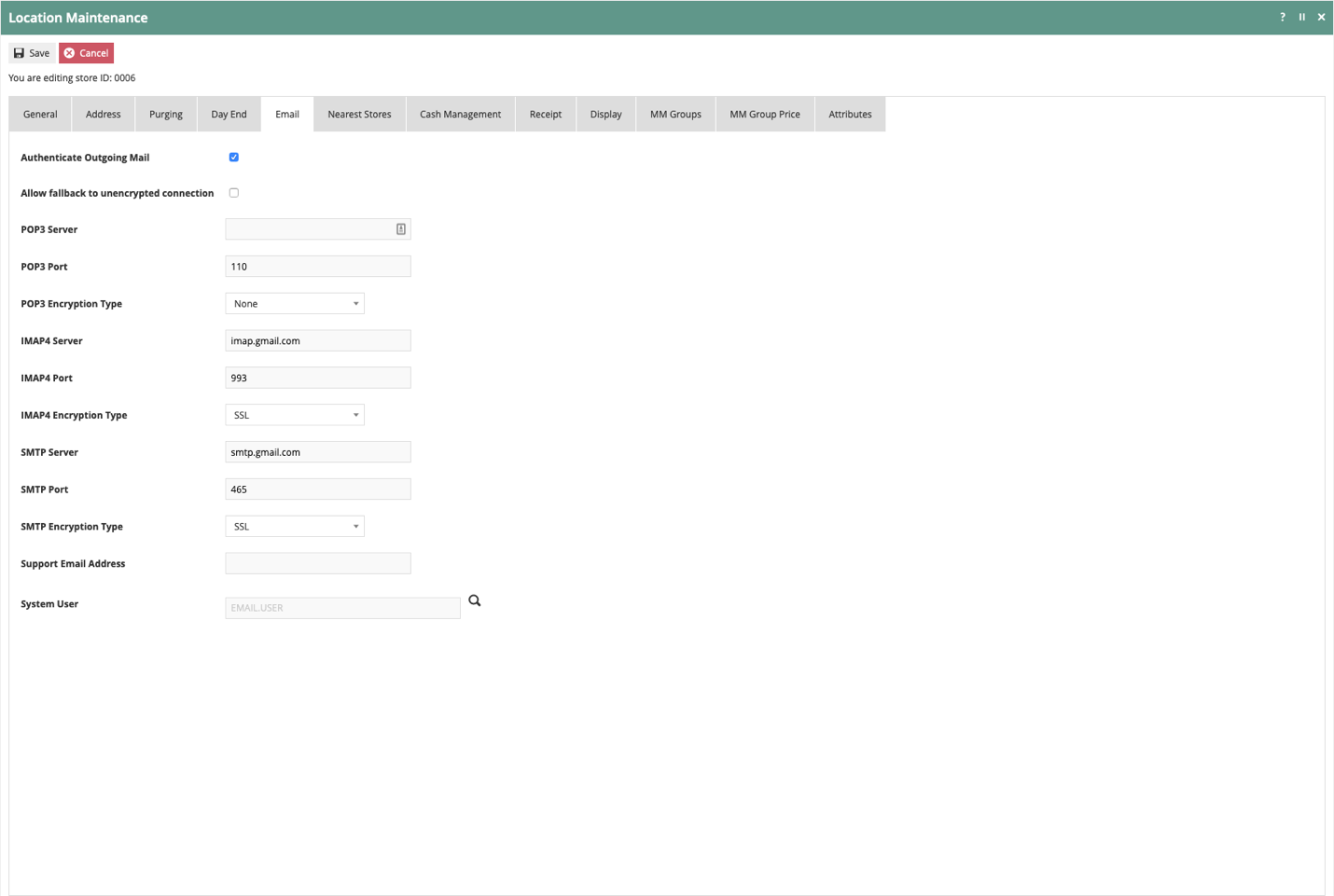Switch to the Receipt tab
This screenshot has height=896, width=1334.
[x=546, y=115]
